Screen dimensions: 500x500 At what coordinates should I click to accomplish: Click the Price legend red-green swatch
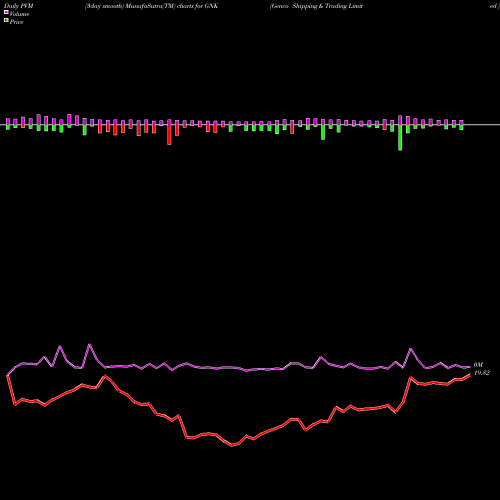pos(6,20)
